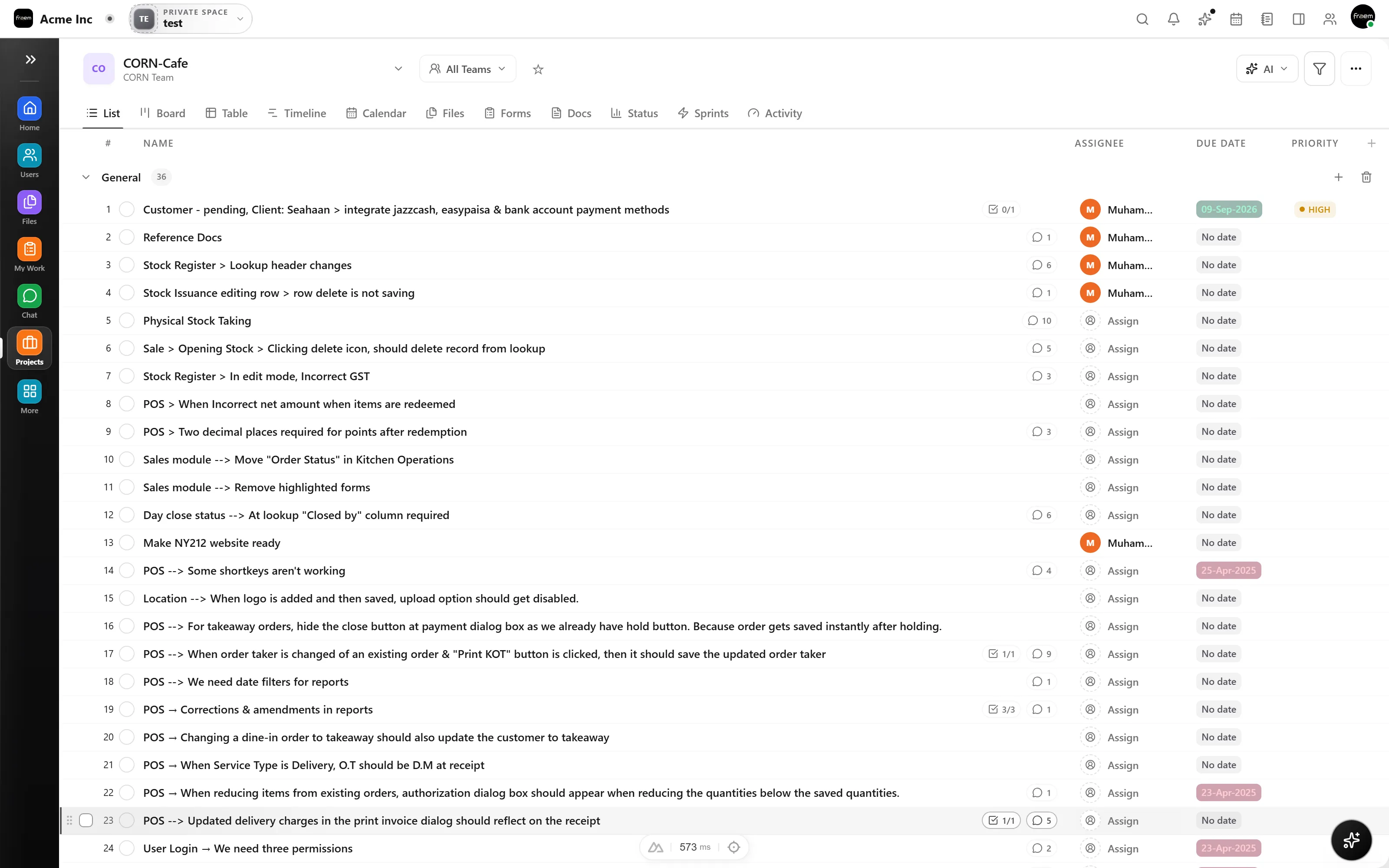Screen dimensions: 1389x868
Task: Mark 'Make NY212 website ready' complete
Action: point(127,542)
